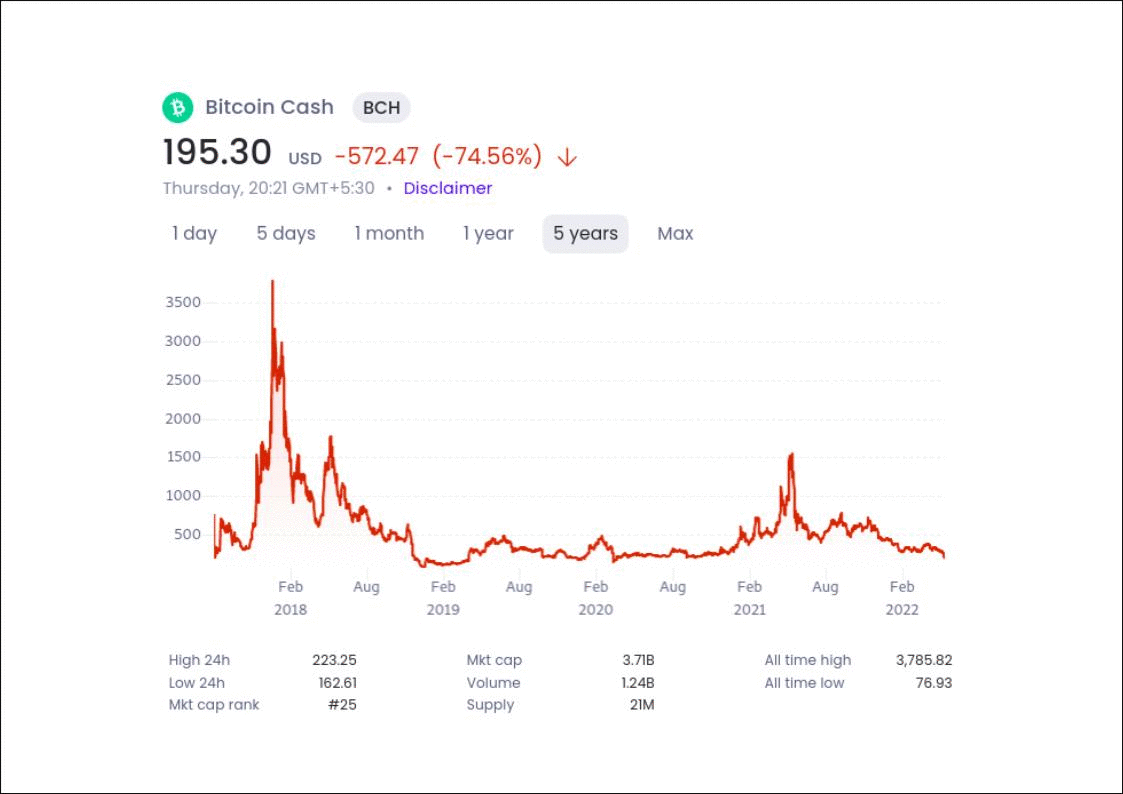Click the USD currency label

point(305,158)
